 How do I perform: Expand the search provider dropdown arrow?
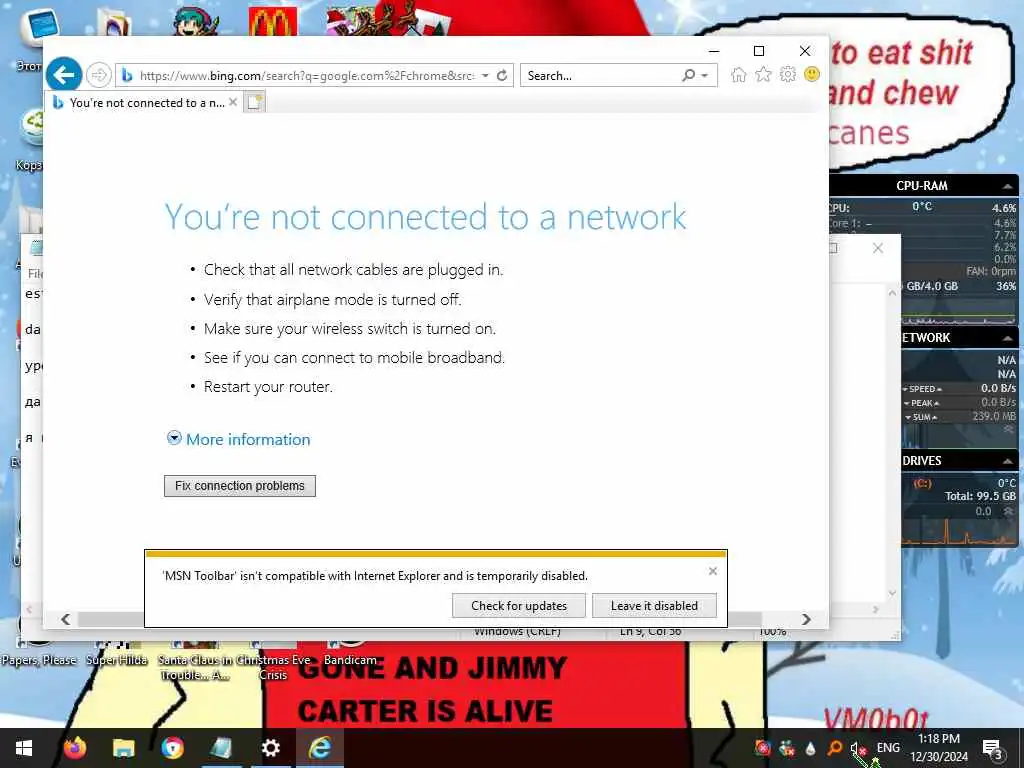705,76
